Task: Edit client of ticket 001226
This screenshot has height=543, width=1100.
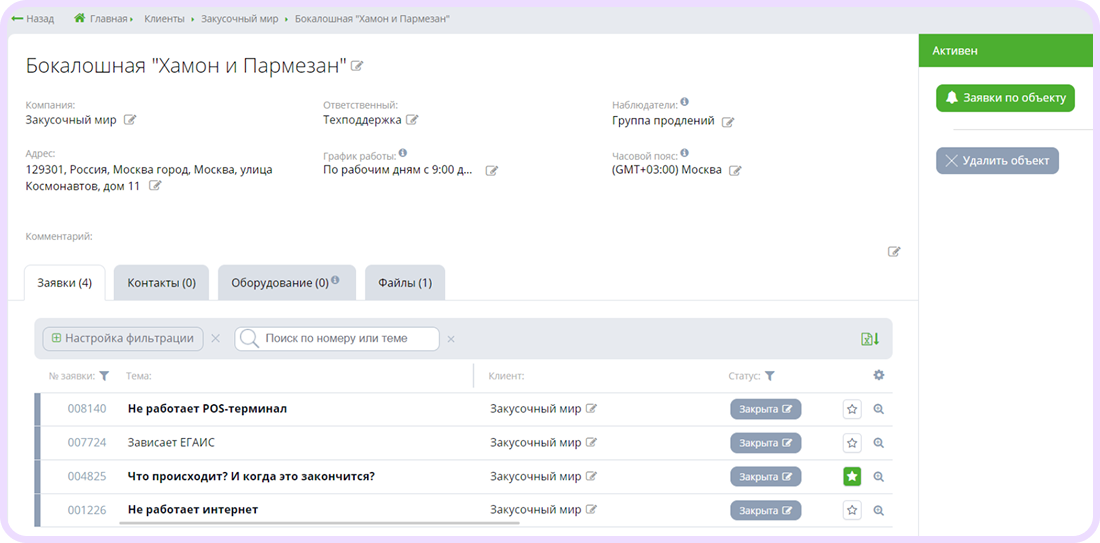Action: coord(591,510)
